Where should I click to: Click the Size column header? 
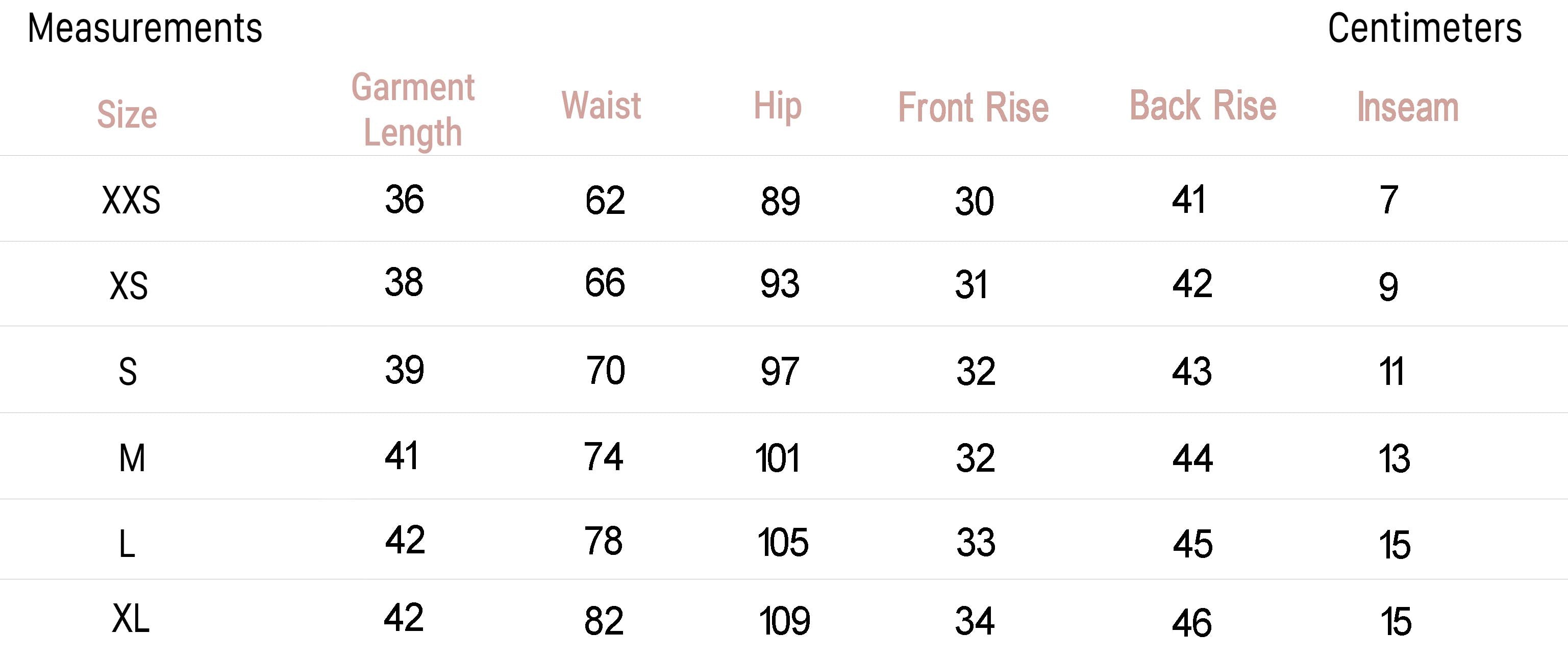(127, 114)
